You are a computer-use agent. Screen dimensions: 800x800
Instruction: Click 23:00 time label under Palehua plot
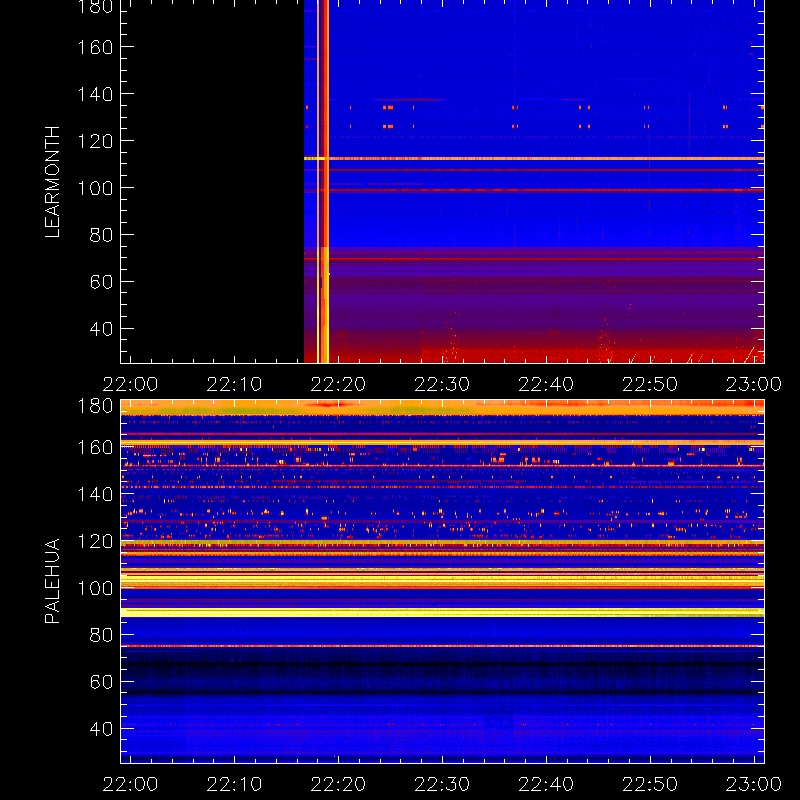tap(754, 784)
